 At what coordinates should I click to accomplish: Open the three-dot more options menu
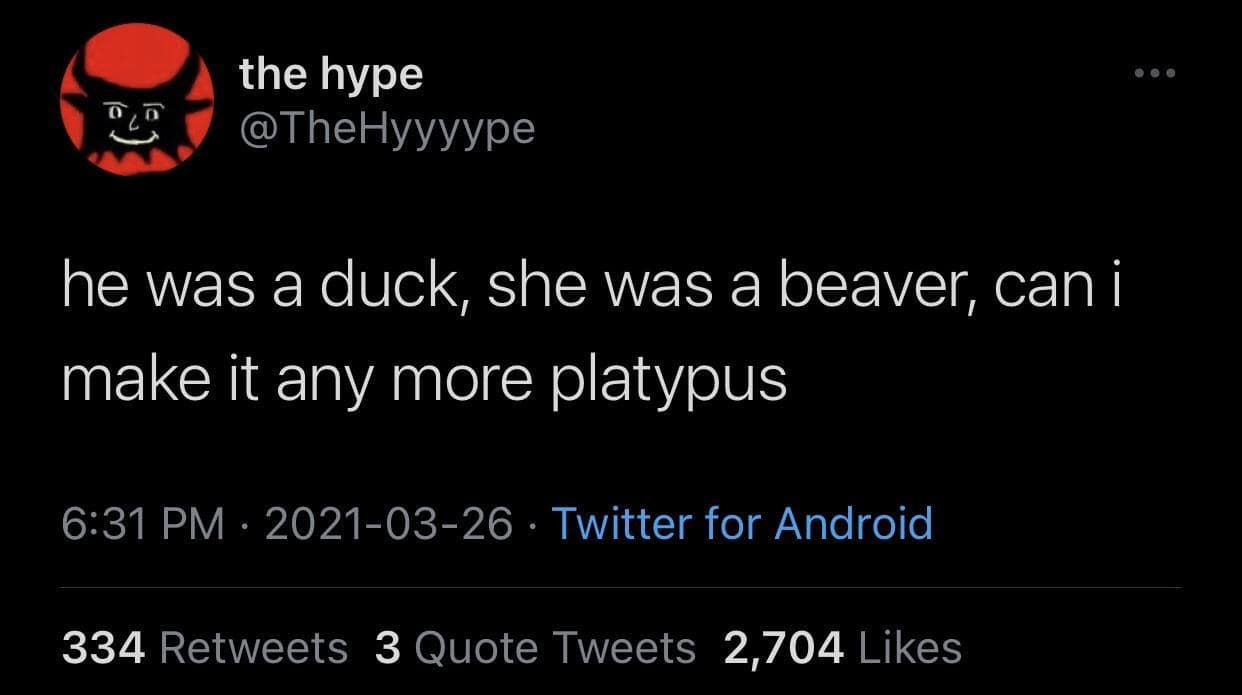(1154, 74)
